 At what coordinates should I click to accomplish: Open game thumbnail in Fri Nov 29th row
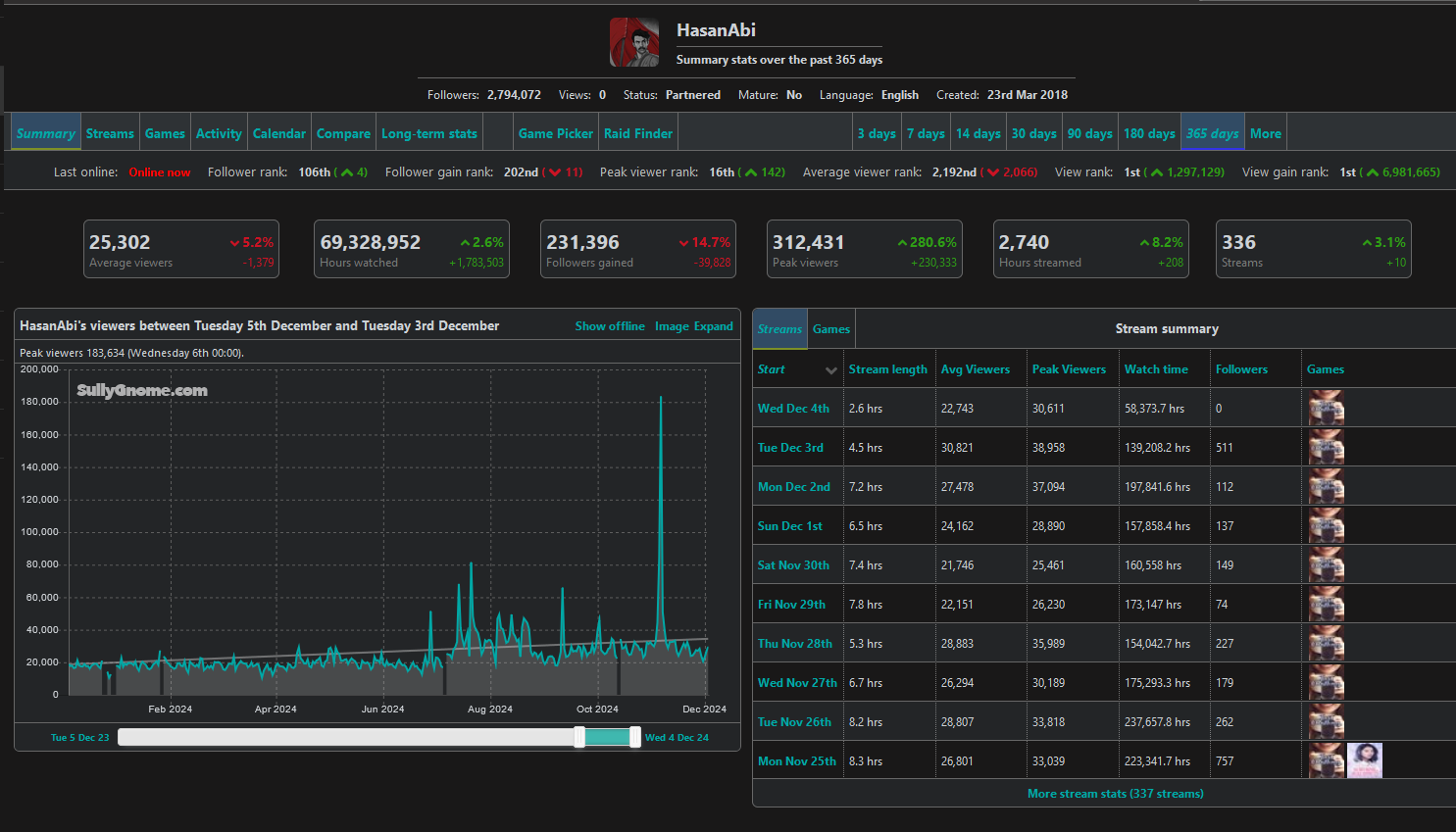pyautogui.click(x=1327, y=604)
